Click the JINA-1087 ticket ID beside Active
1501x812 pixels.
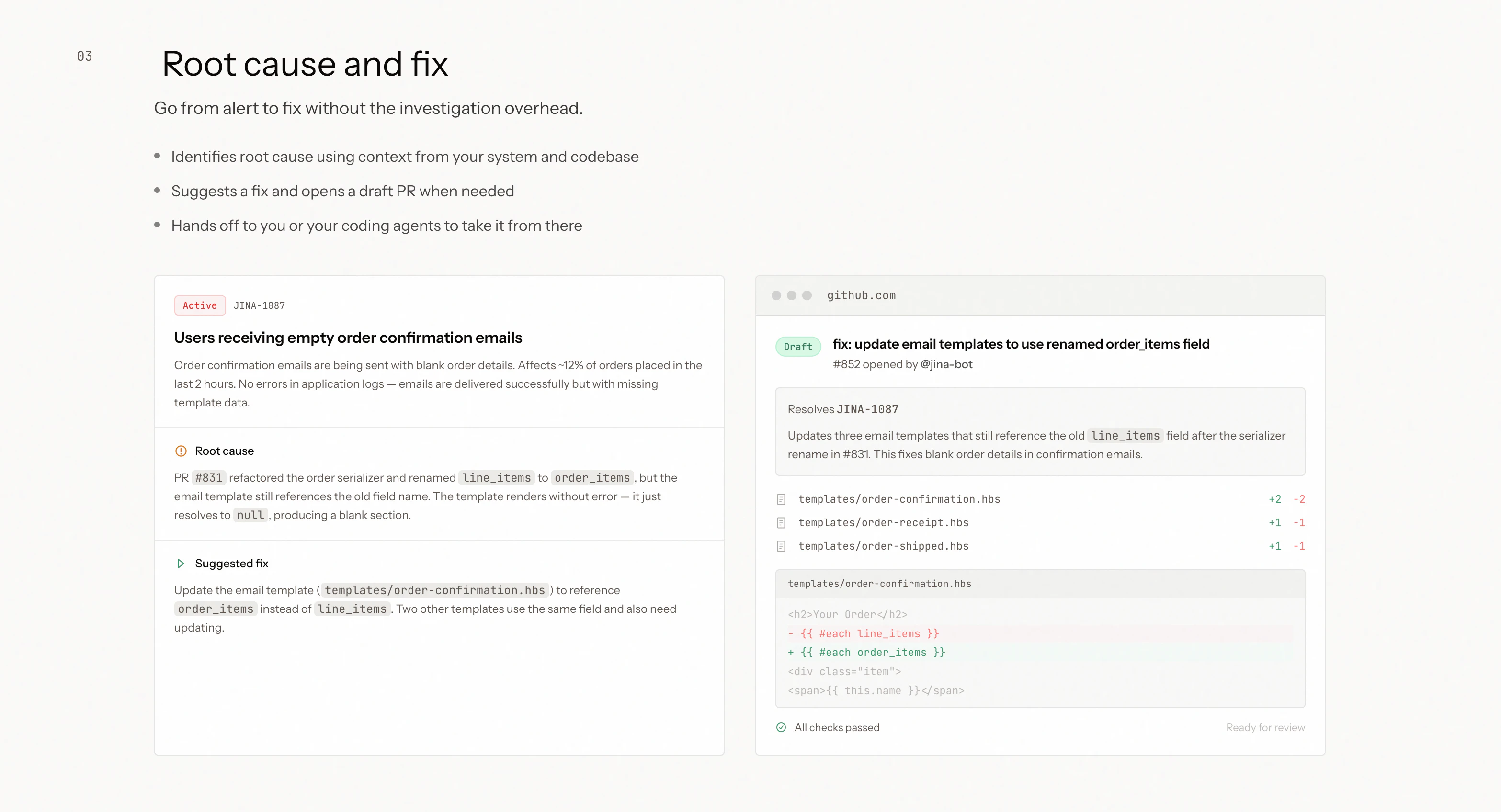click(x=259, y=305)
